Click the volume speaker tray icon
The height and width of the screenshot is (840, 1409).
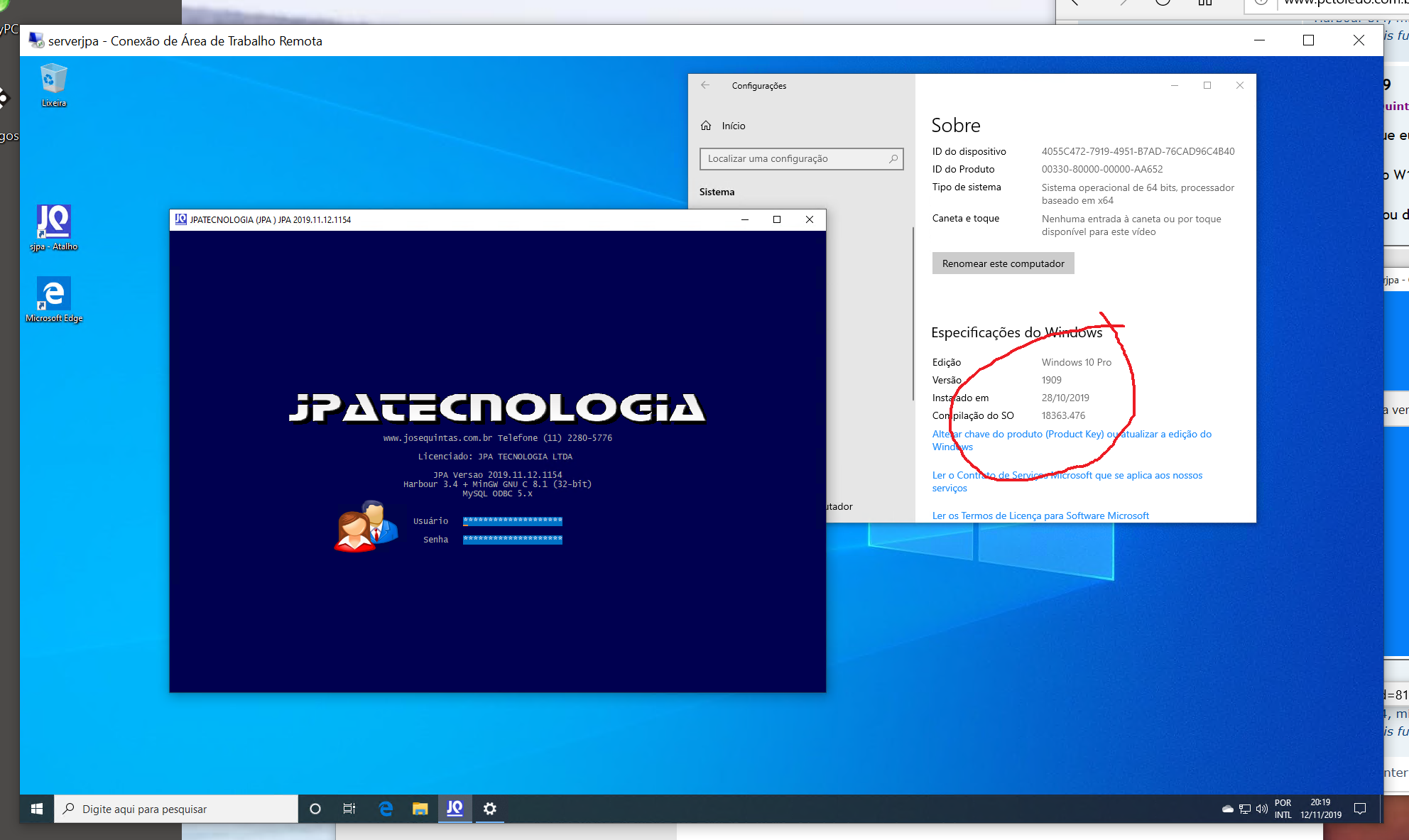(1262, 809)
